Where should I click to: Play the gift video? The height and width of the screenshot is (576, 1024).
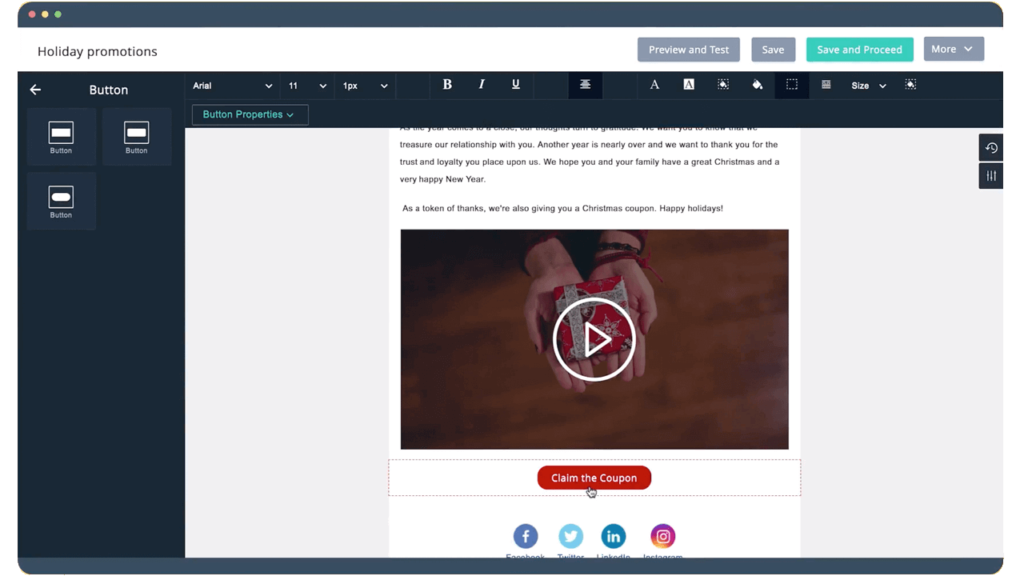(x=594, y=340)
